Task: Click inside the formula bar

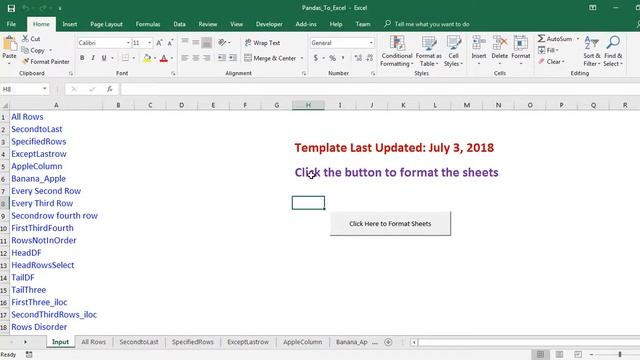Action: (x=380, y=89)
